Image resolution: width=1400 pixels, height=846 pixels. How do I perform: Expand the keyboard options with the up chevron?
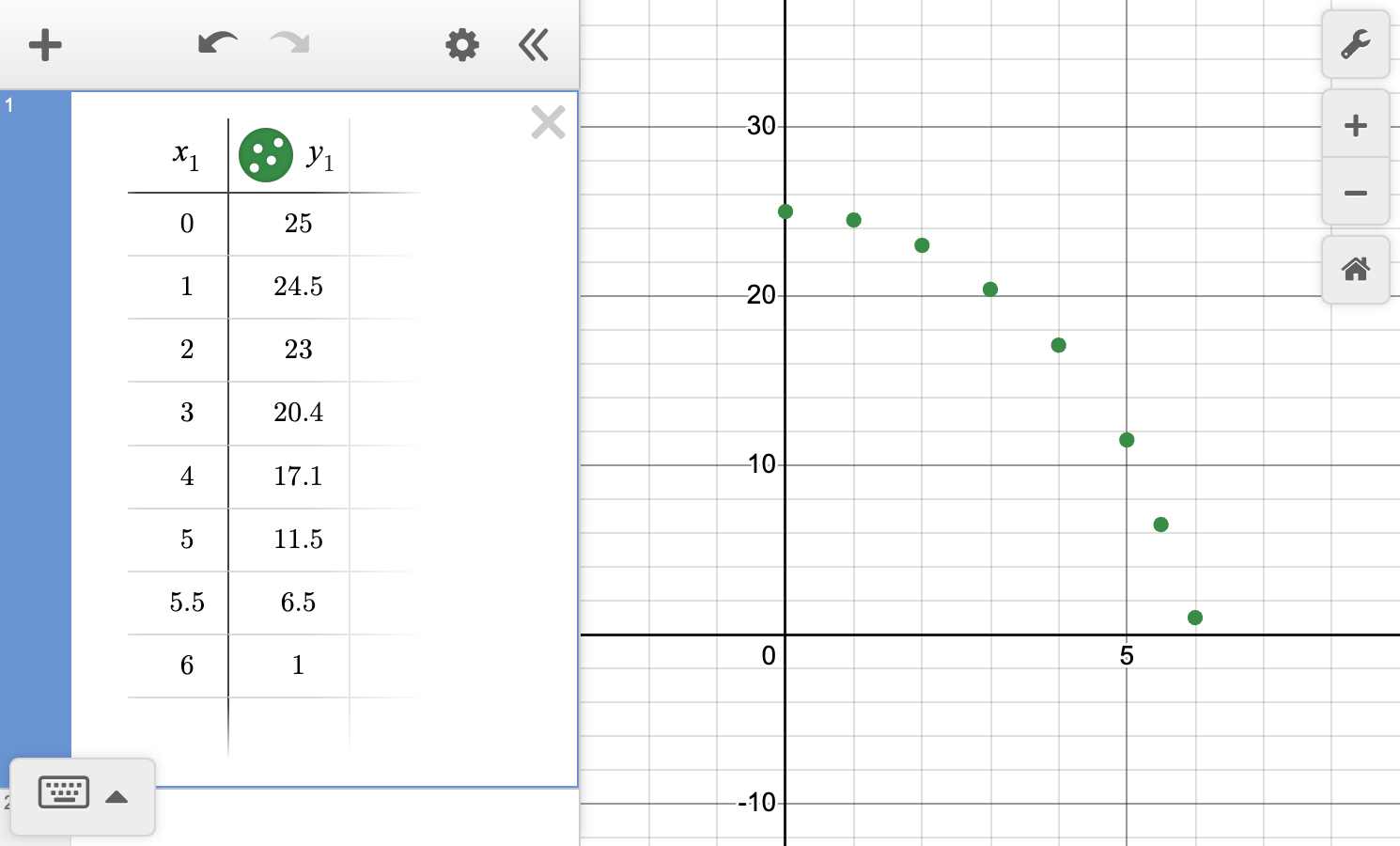pyautogui.click(x=117, y=796)
